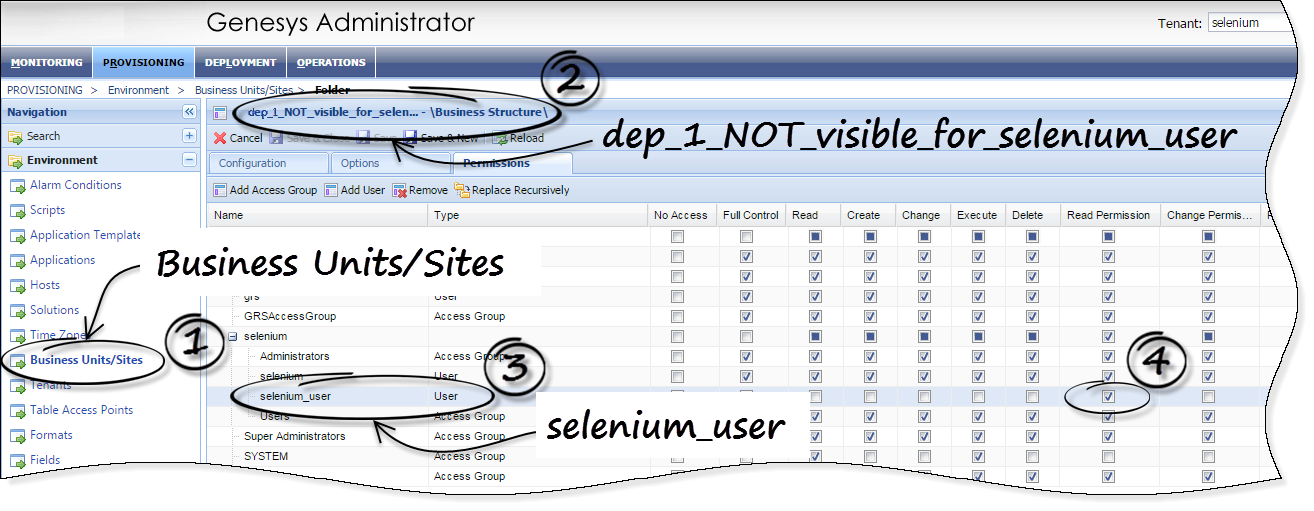
Task: Expand the Search navigation section
Action: [188, 136]
